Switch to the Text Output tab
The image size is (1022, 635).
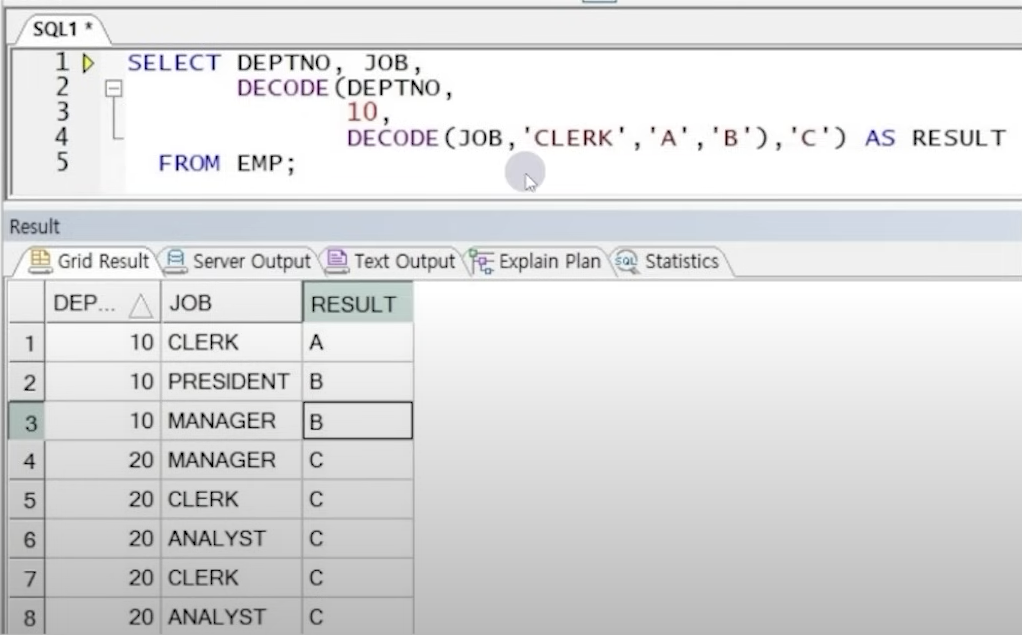coord(392,261)
